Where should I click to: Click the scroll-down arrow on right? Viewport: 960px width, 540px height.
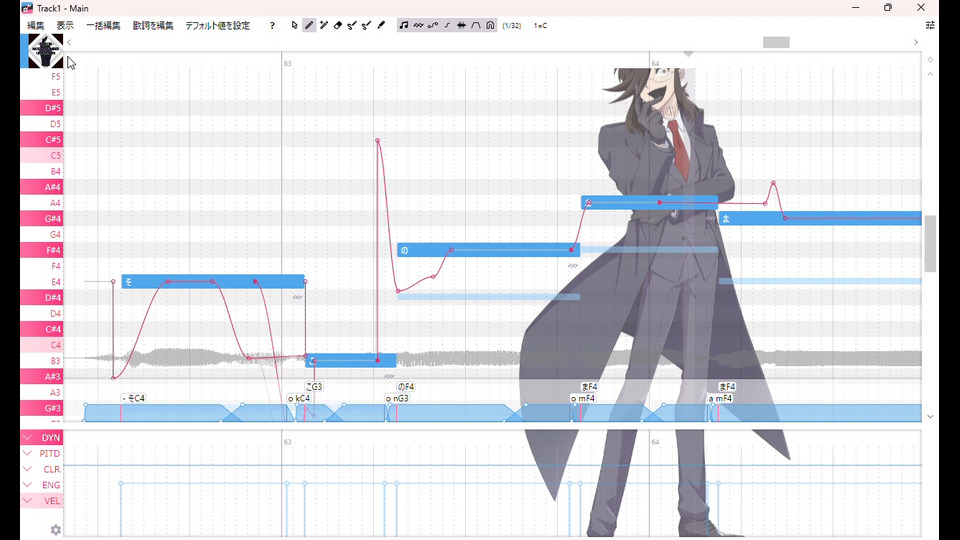click(930, 416)
